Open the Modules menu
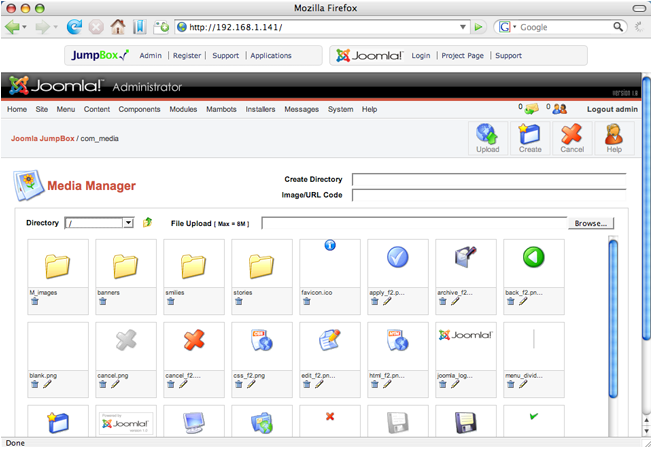Viewport: 652px width, 449px height. 183,109
